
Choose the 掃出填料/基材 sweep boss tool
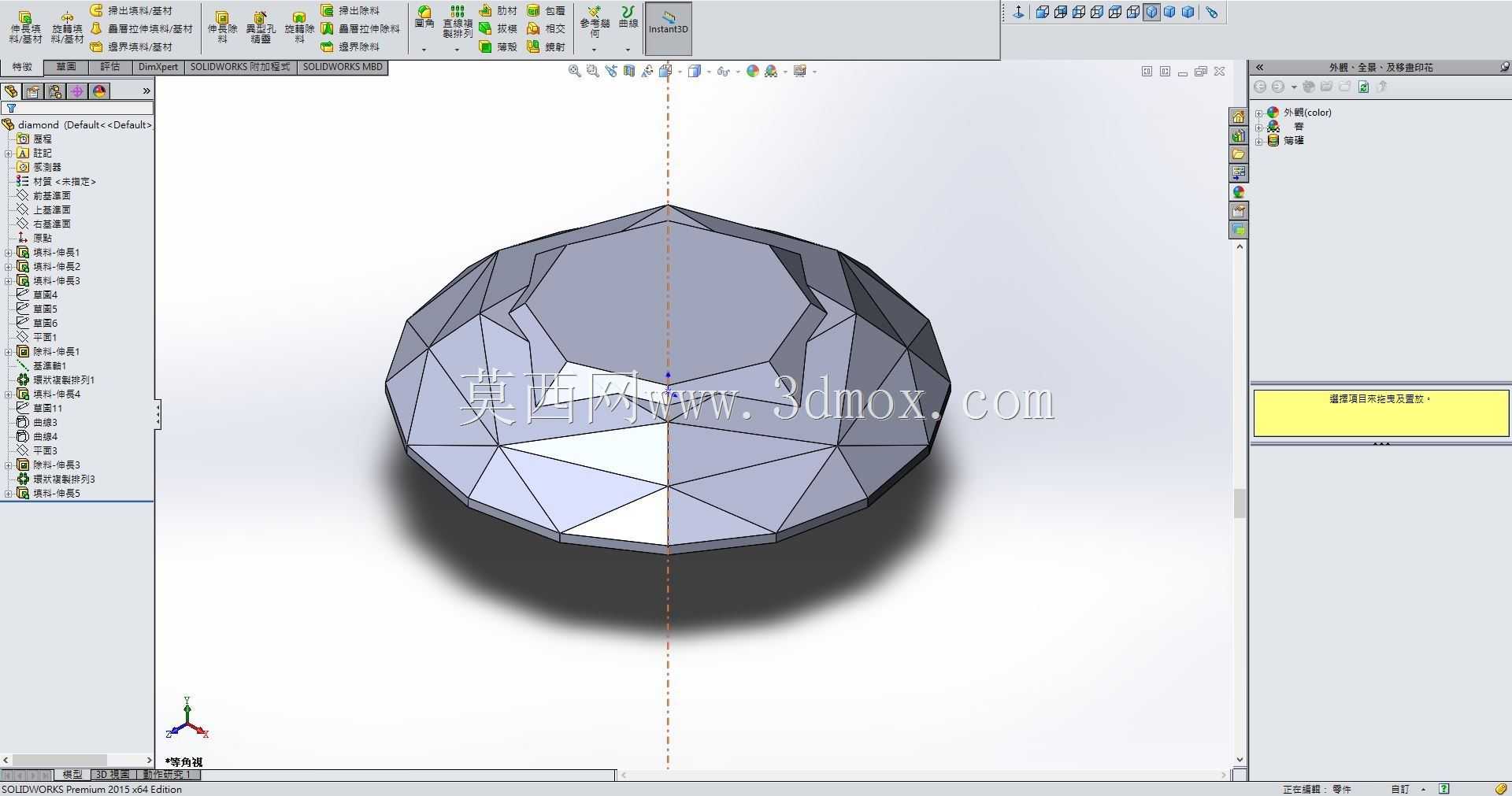tap(131, 10)
